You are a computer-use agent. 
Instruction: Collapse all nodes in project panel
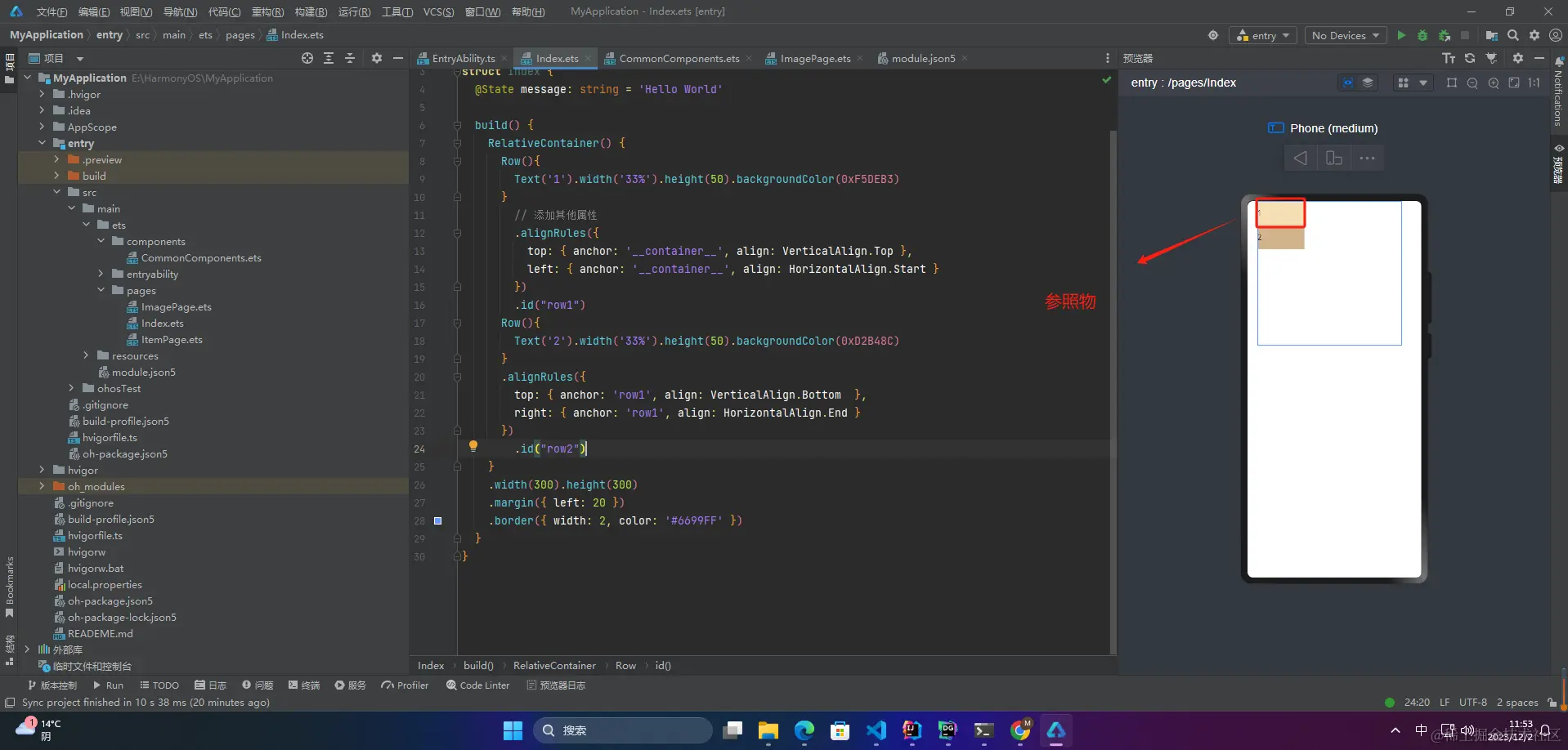[x=350, y=58]
